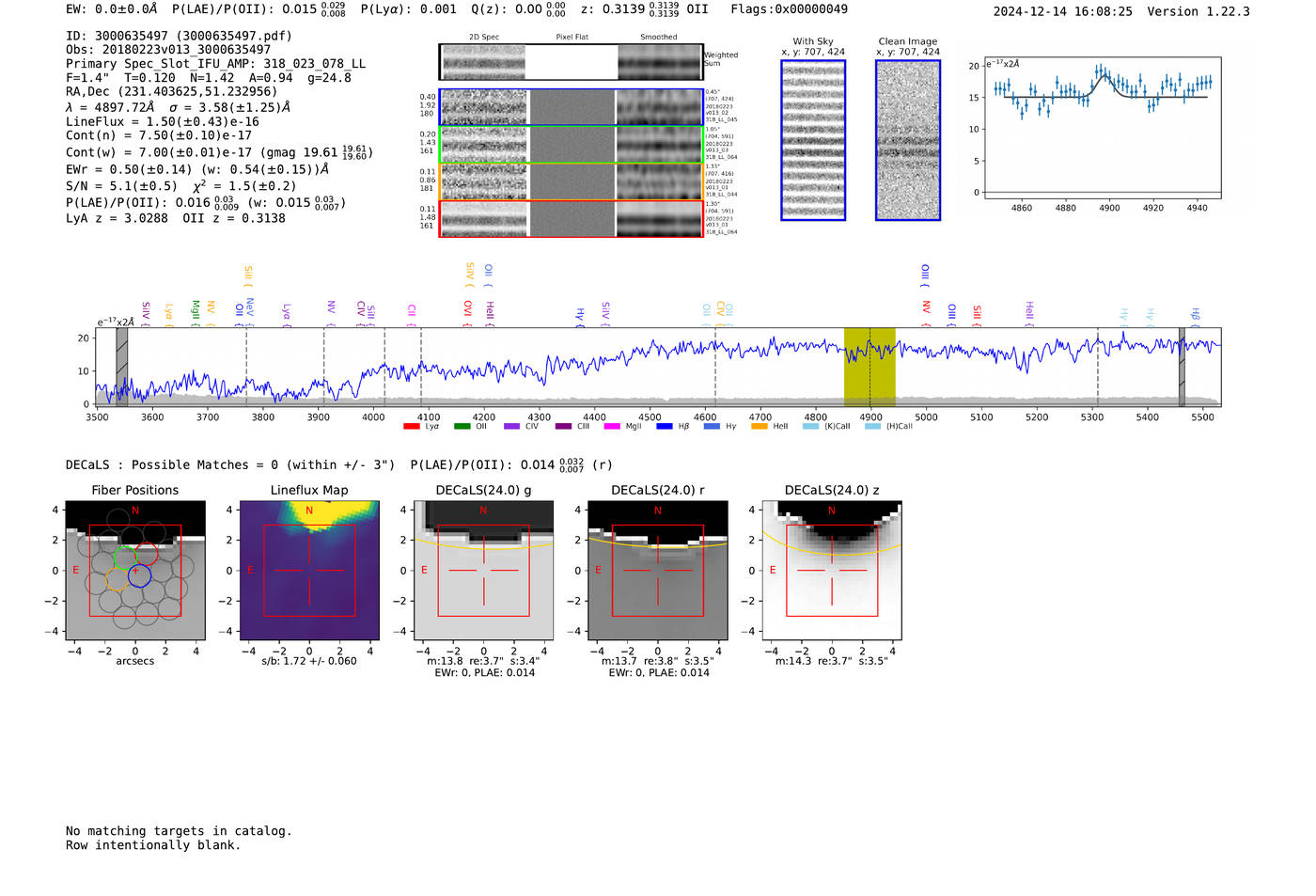Open the Lineflux Map panel
The height and width of the screenshot is (896, 1316).
click(x=309, y=571)
